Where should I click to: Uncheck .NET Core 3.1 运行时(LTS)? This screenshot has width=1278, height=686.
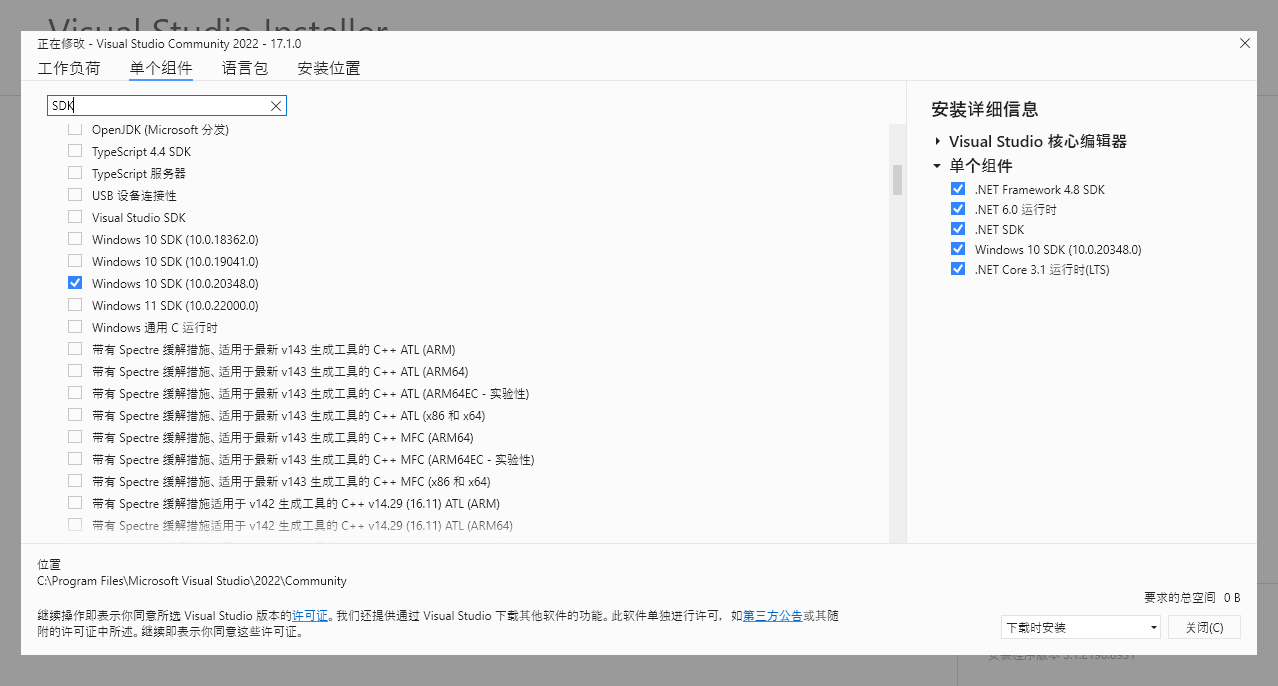click(x=958, y=269)
